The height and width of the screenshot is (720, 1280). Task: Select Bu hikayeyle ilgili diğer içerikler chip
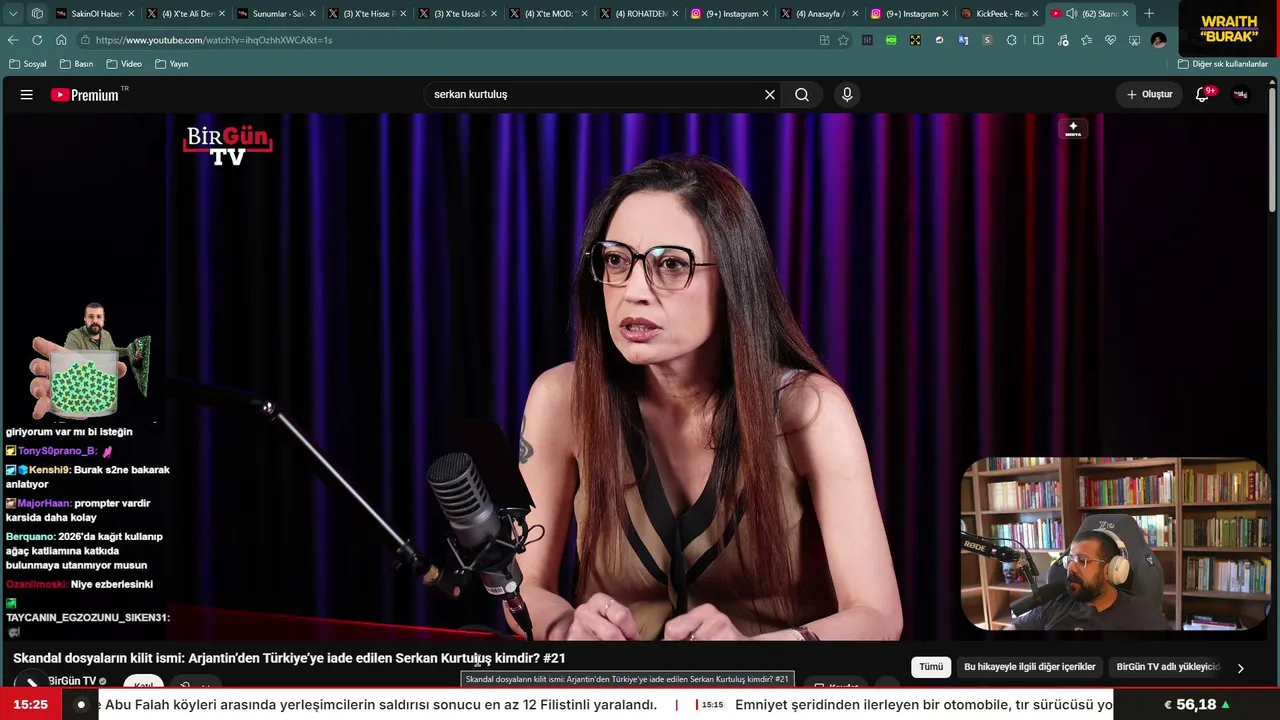(1030, 667)
